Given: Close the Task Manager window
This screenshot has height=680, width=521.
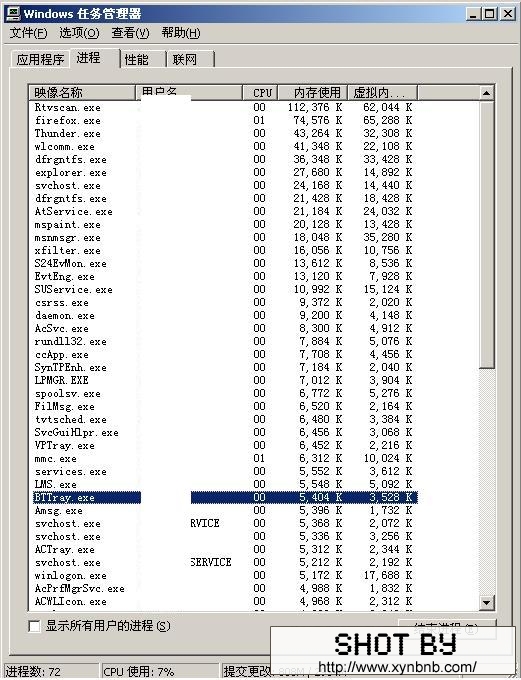Looking at the screenshot, I should coord(507,14).
